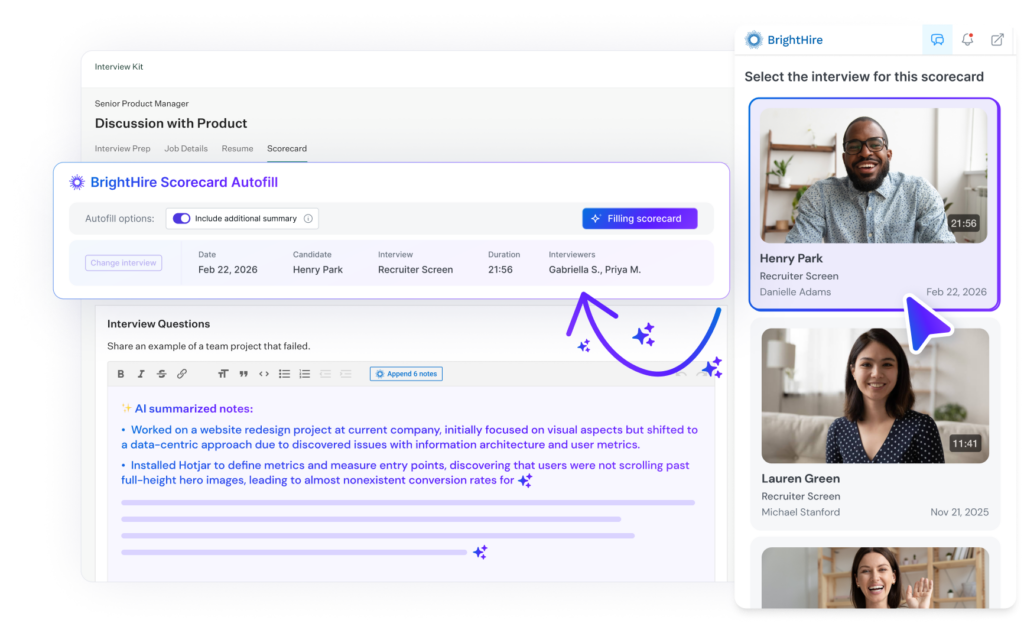Click the 21:56 duration value in autofill

coord(500,270)
